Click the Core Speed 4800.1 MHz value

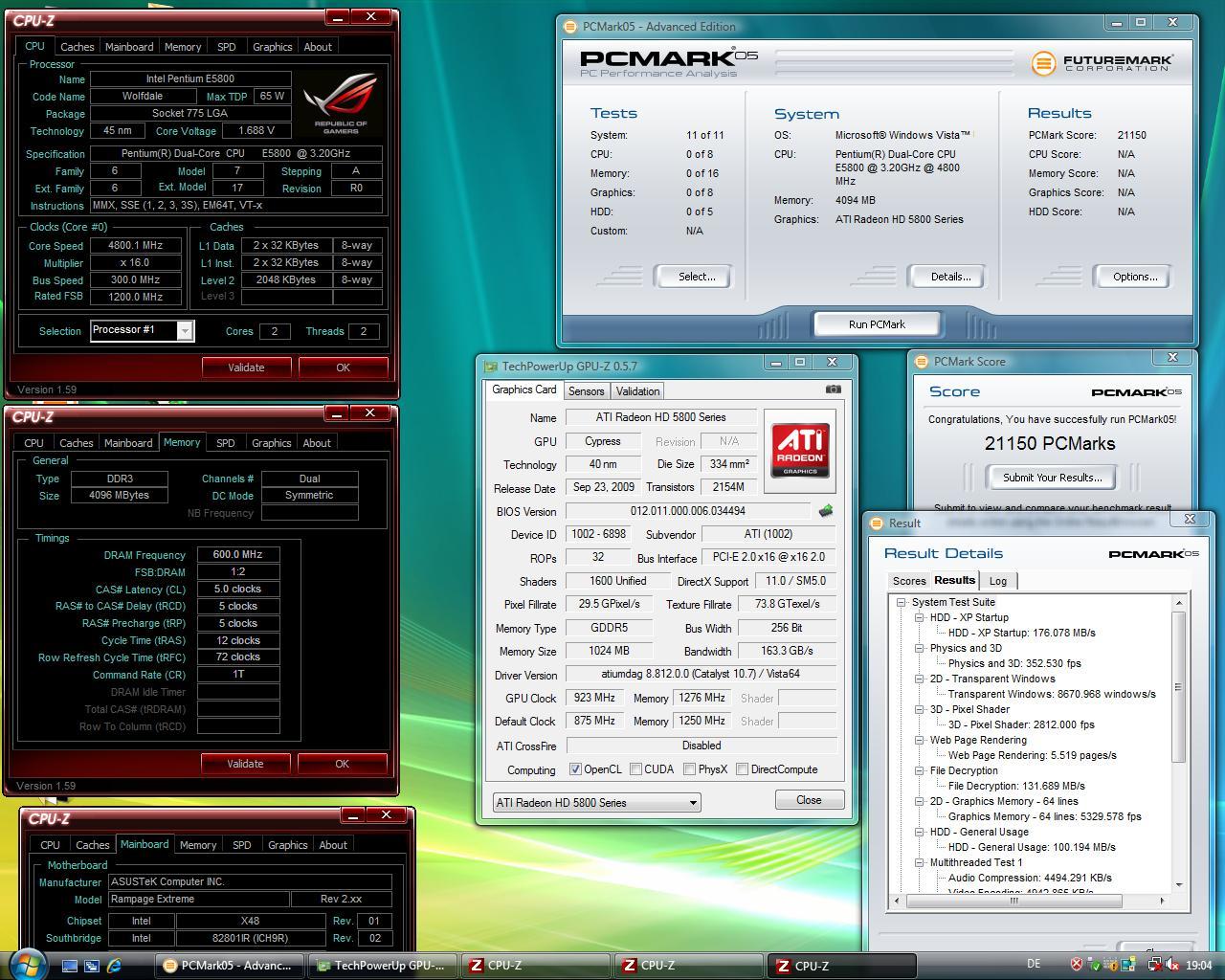(x=135, y=246)
